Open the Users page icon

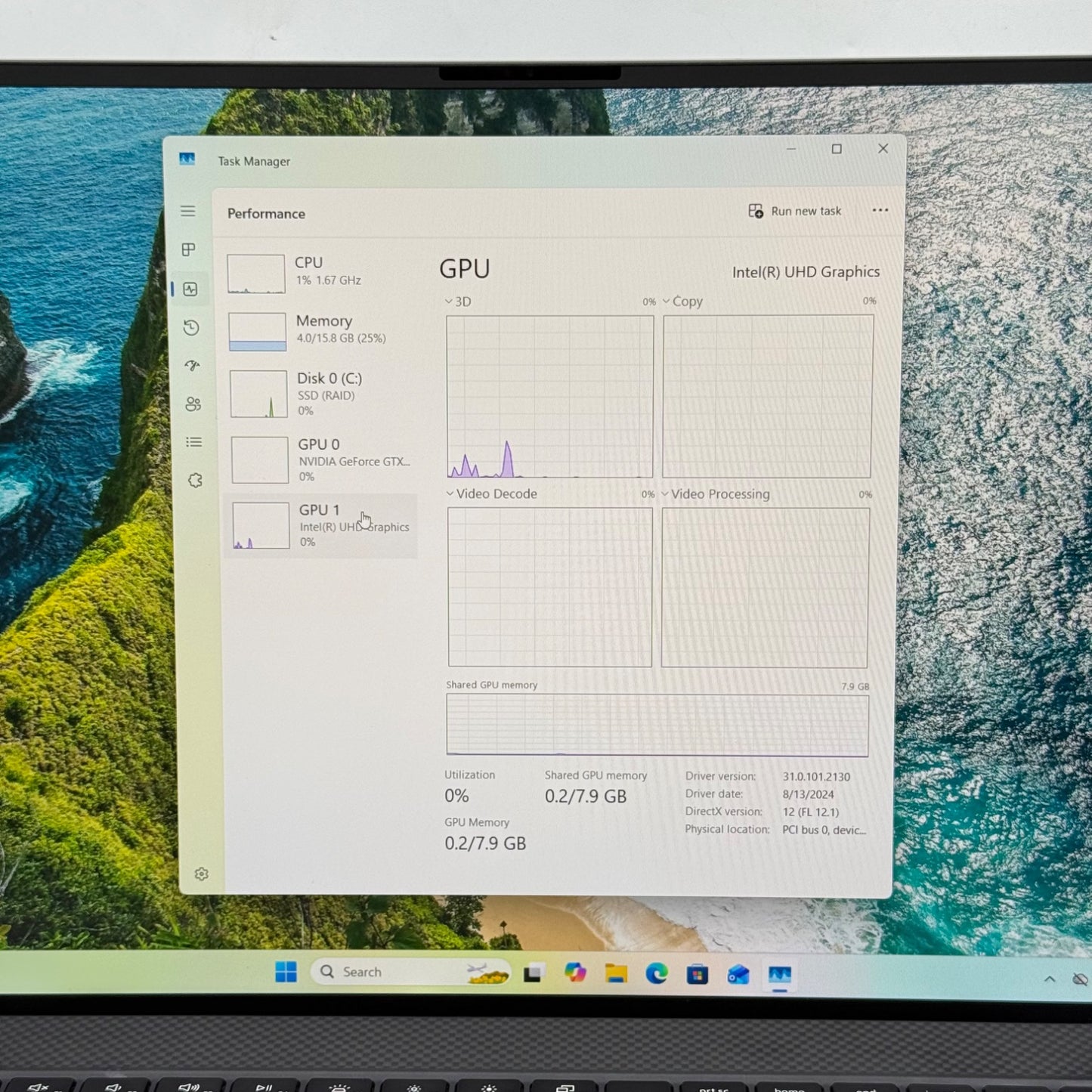click(x=193, y=404)
